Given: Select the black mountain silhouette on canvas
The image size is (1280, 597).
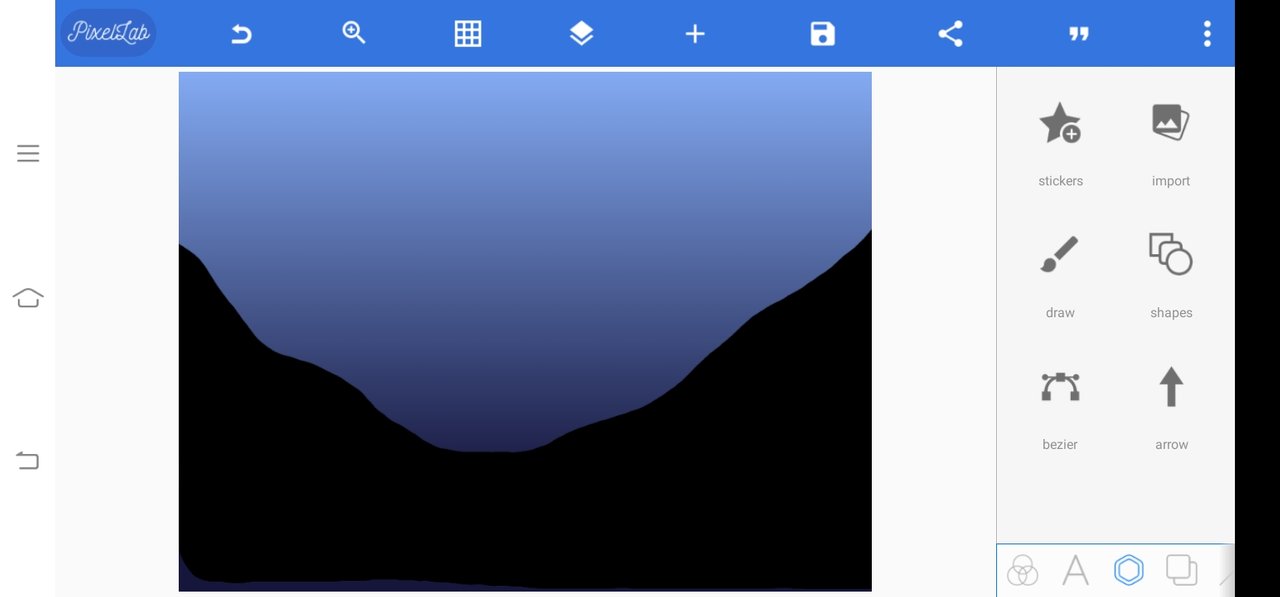Looking at the screenshot, I should pos(525,515).
